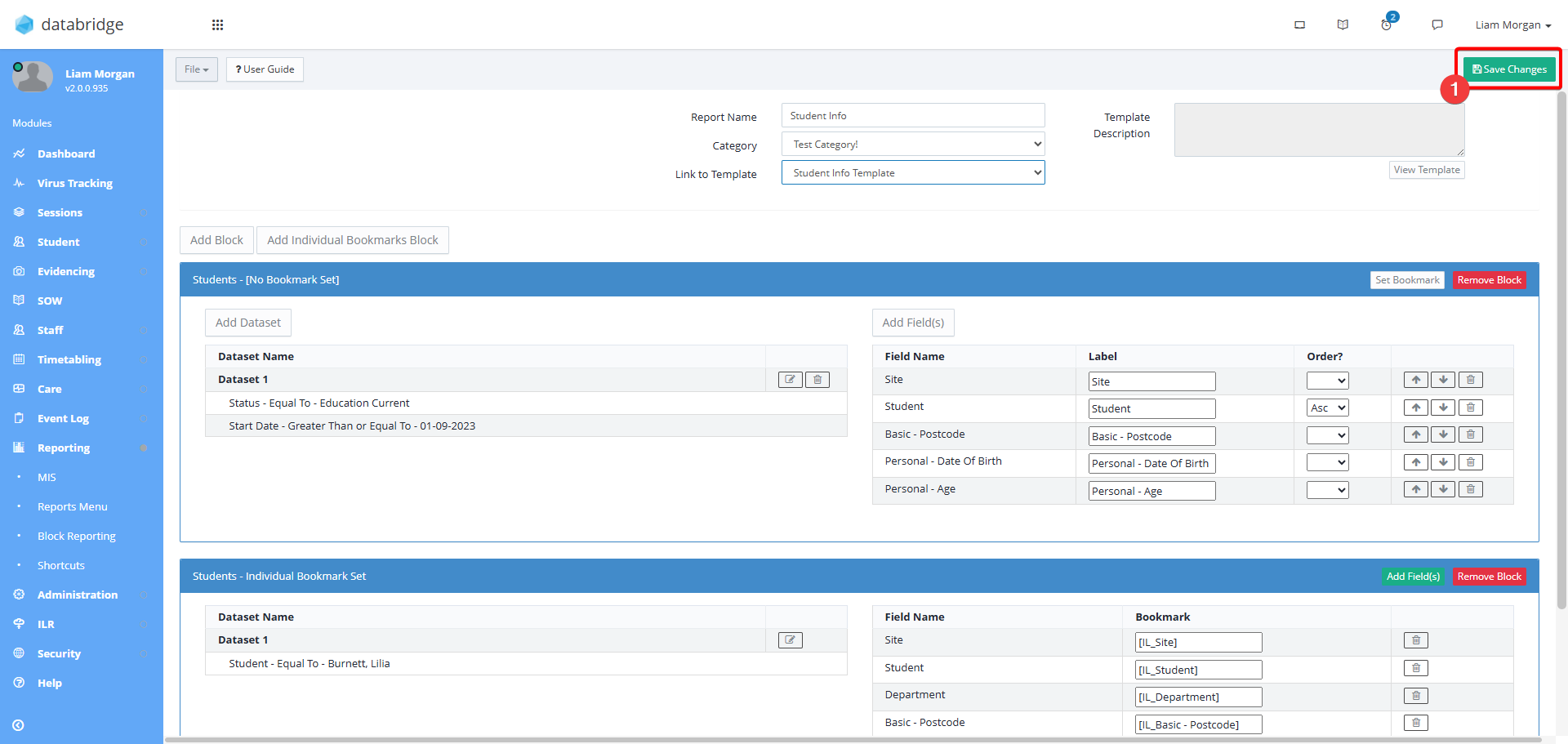Viewport: 1568px width, 744px height.
Task: Open the clock notifications icon with badge
Action: (x=1387, y=24)
